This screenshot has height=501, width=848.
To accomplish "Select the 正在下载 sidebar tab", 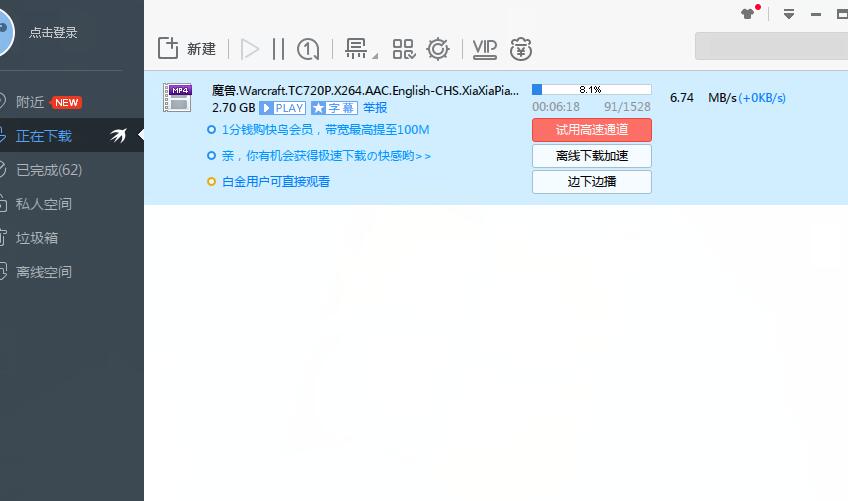I will (72, 135).
